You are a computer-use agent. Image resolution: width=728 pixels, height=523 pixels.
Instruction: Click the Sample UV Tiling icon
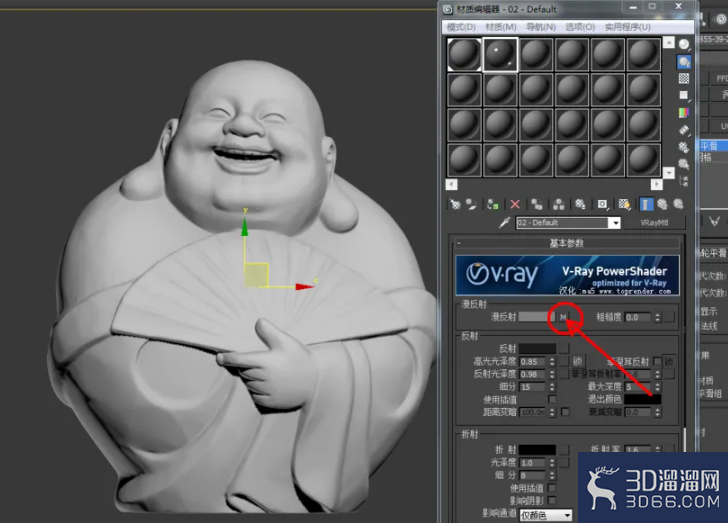684,95
